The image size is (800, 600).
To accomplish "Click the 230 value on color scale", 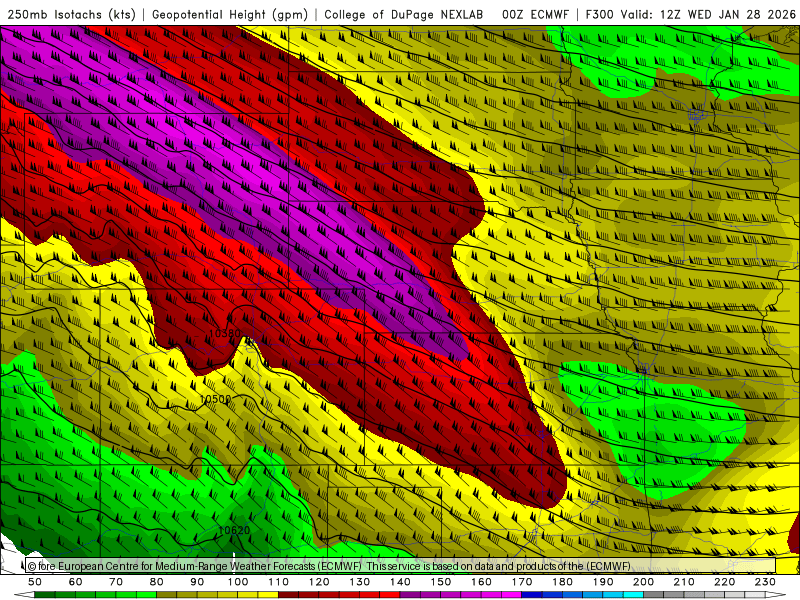I will (766, 582).
